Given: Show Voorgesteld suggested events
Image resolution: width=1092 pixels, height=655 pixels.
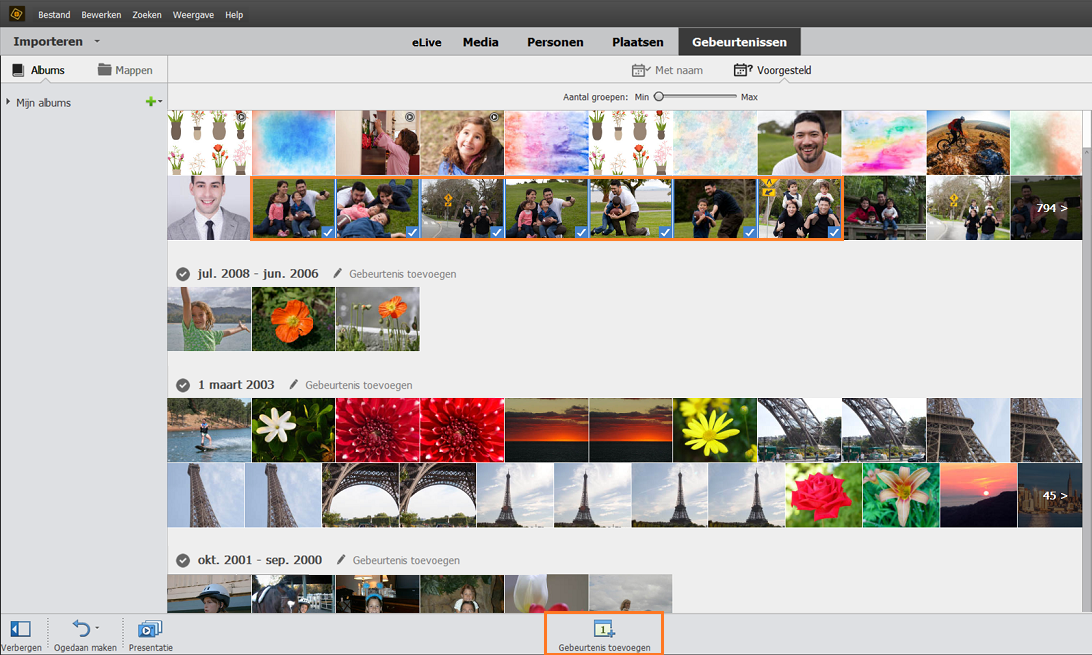Looking at the screenshot, I should 772,70.
